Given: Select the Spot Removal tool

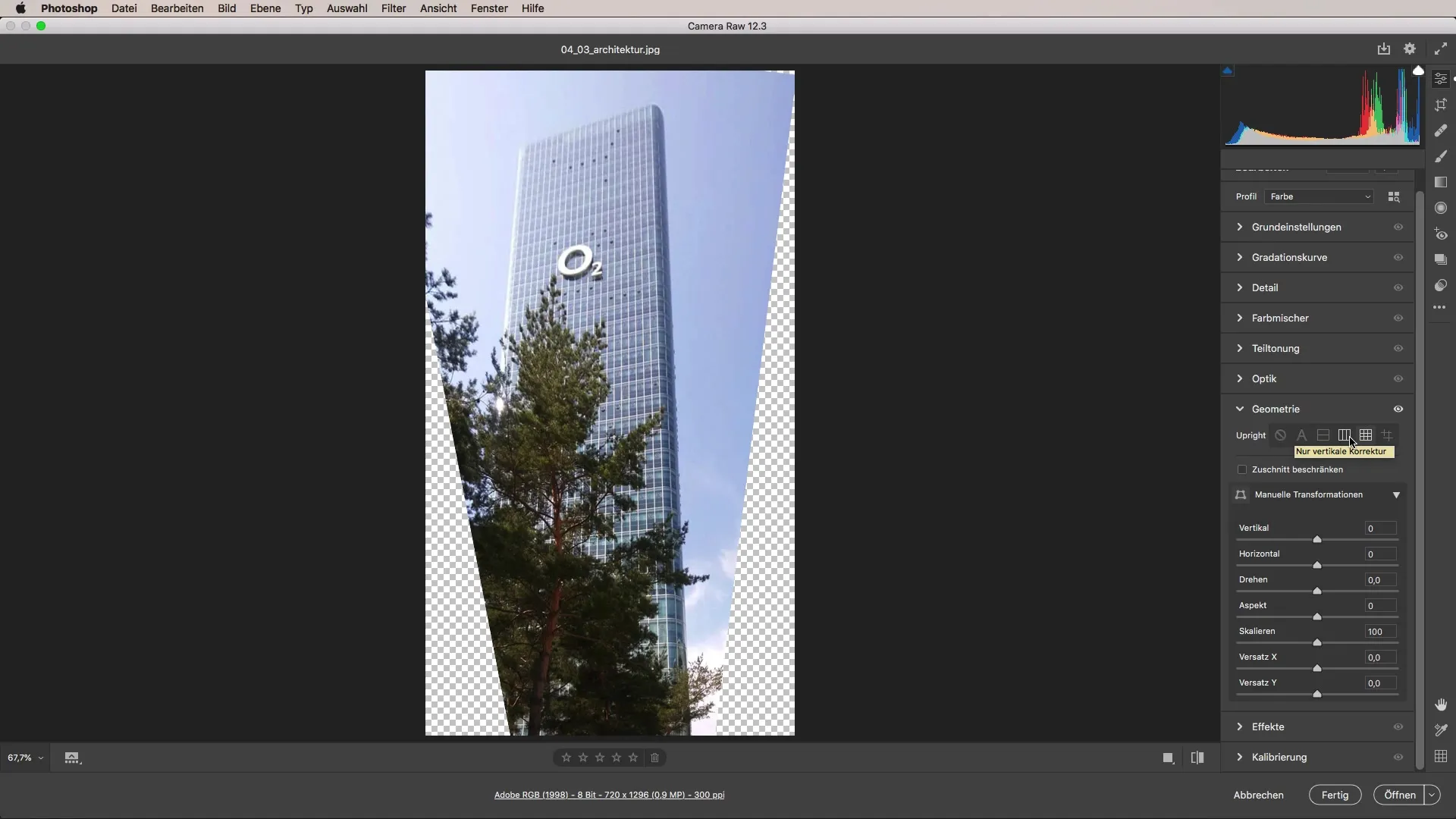Looking at the screenshot, I should pyautogui.click(x=1441, y=130).
